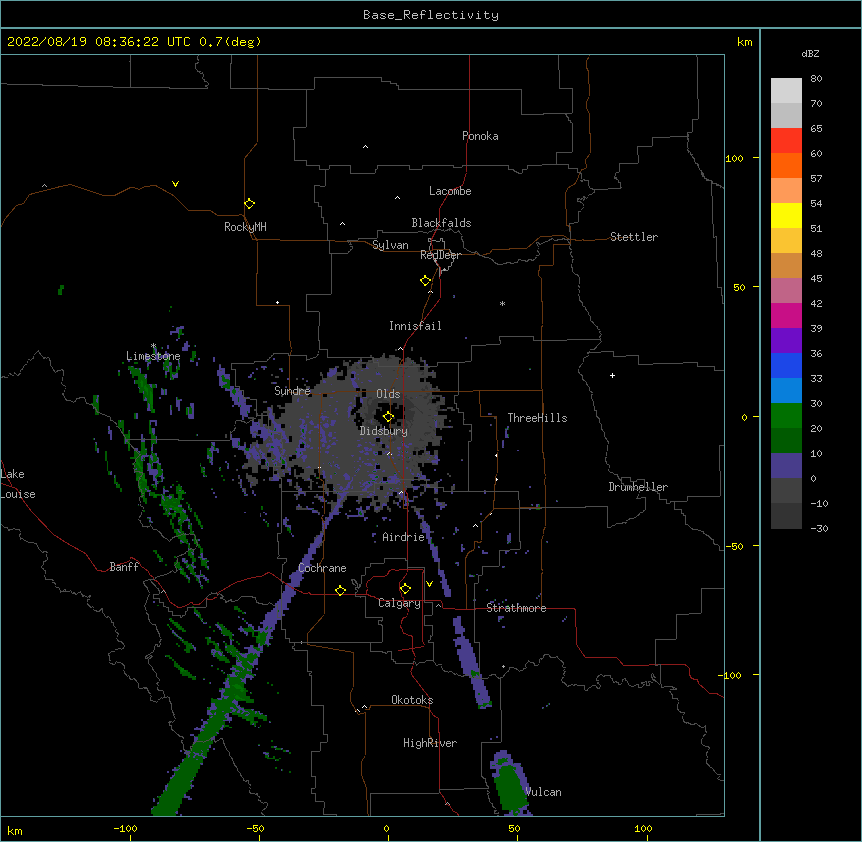Click the Calgary city label

coord(399,603)
